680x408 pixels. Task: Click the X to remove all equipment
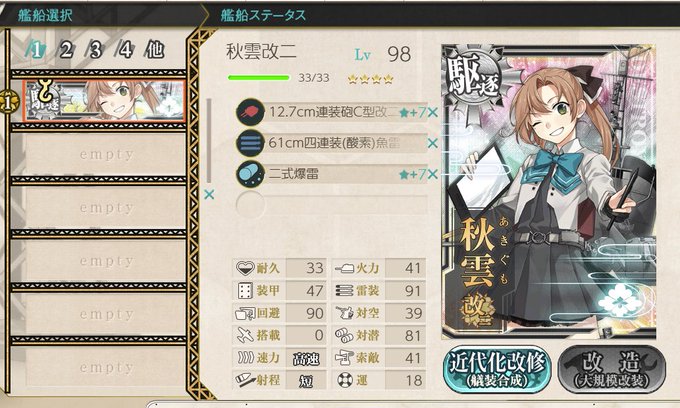coord(209,195)
